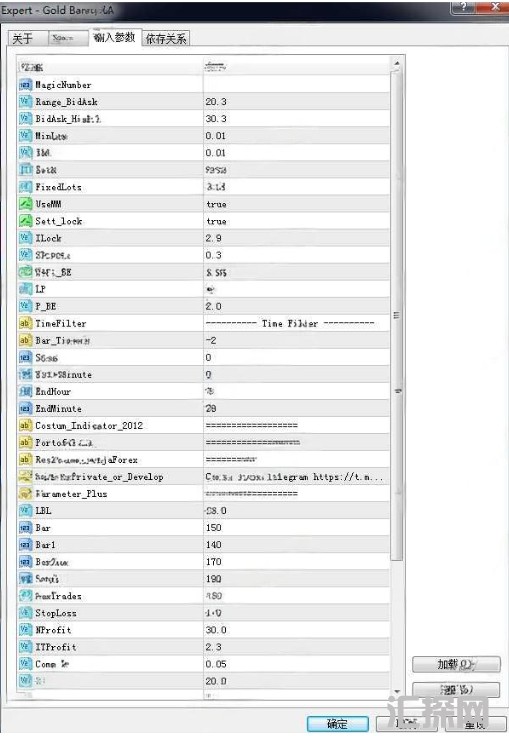Click the Range_BidAsk double type icon
Viewport: 509px width, 736px height.
25,102
